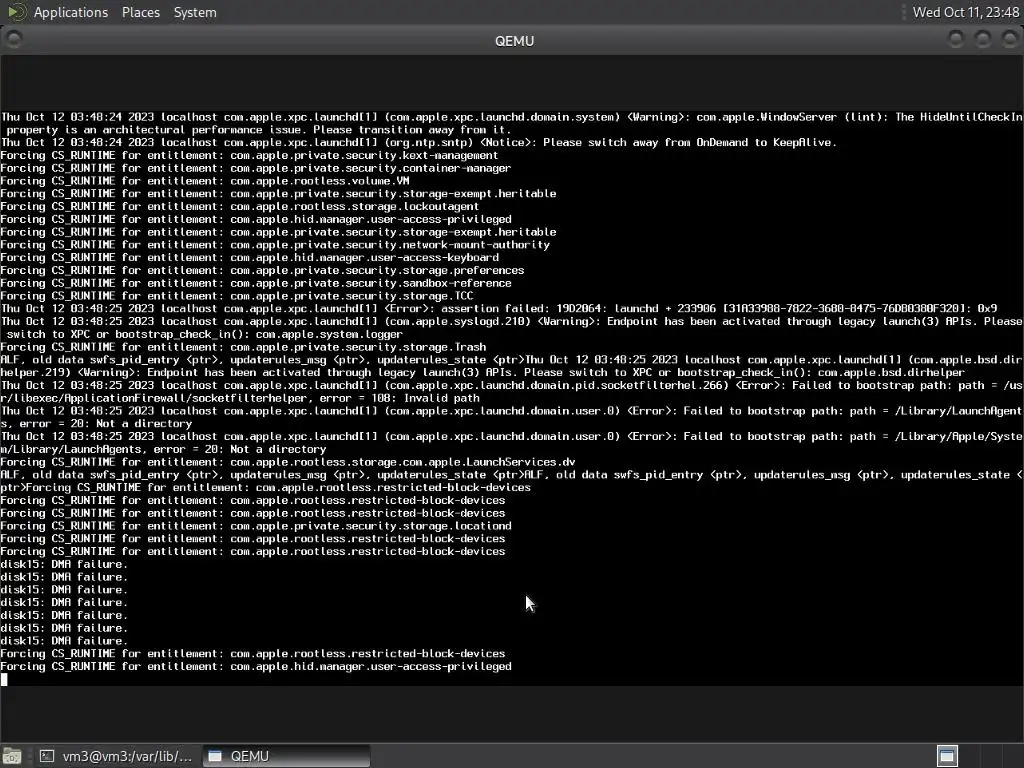This screenshot has height=768, width=1024.
Task: Click the security.storage.TCC line
Action: point(237,296)
